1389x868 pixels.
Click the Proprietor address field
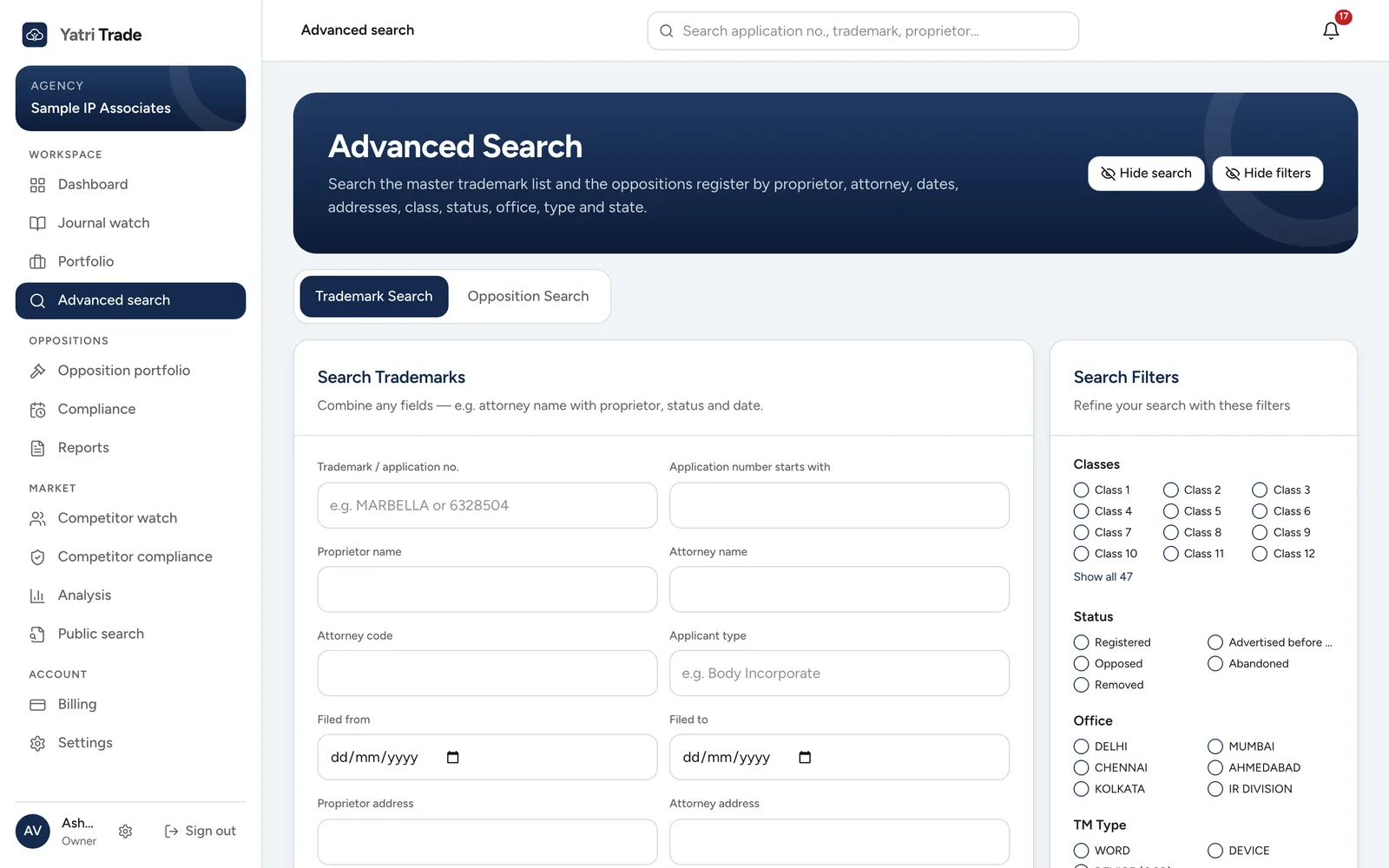point(487,842)
